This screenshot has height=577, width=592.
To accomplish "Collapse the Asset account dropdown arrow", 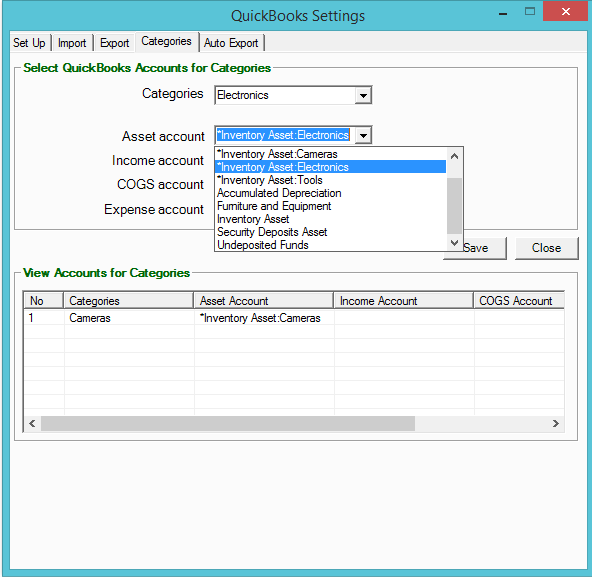I will pyautogui.click(x=363, y=135).
